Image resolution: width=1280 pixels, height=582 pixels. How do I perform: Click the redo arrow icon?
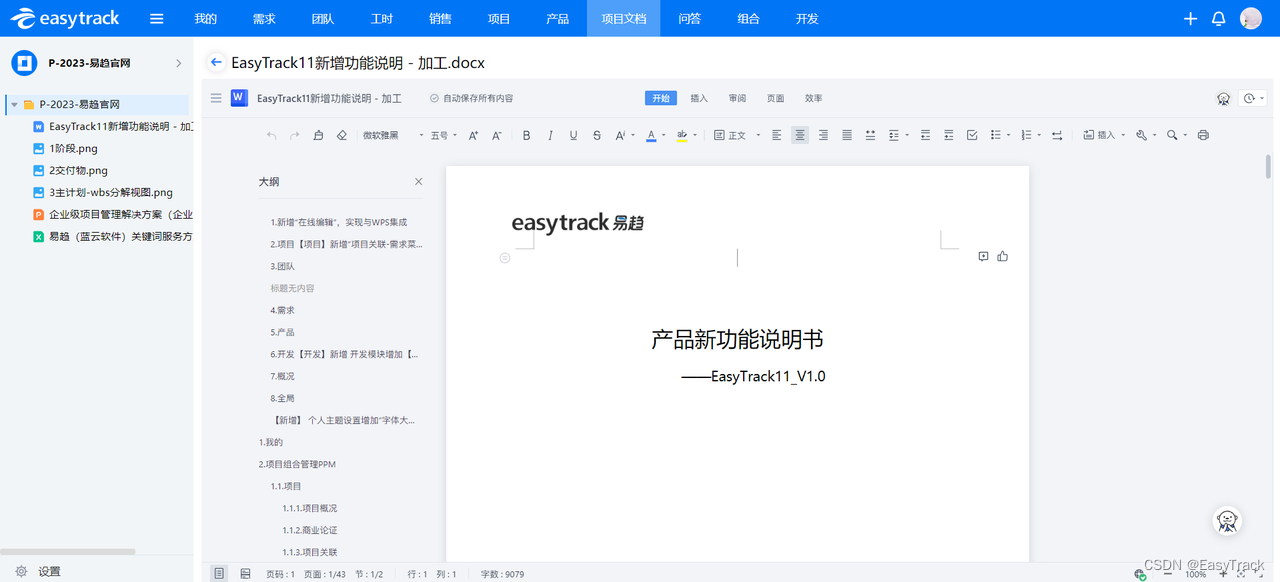[x=294, y=135]
